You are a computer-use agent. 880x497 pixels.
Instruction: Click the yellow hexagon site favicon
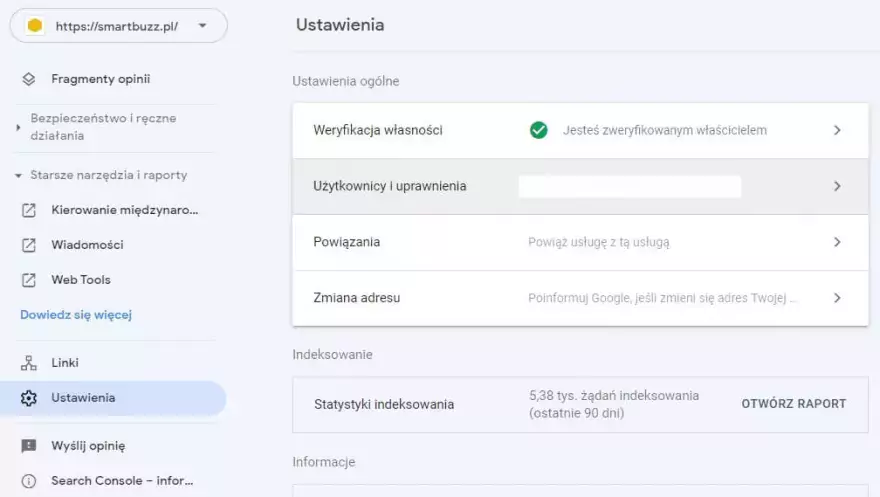[35, 26]
